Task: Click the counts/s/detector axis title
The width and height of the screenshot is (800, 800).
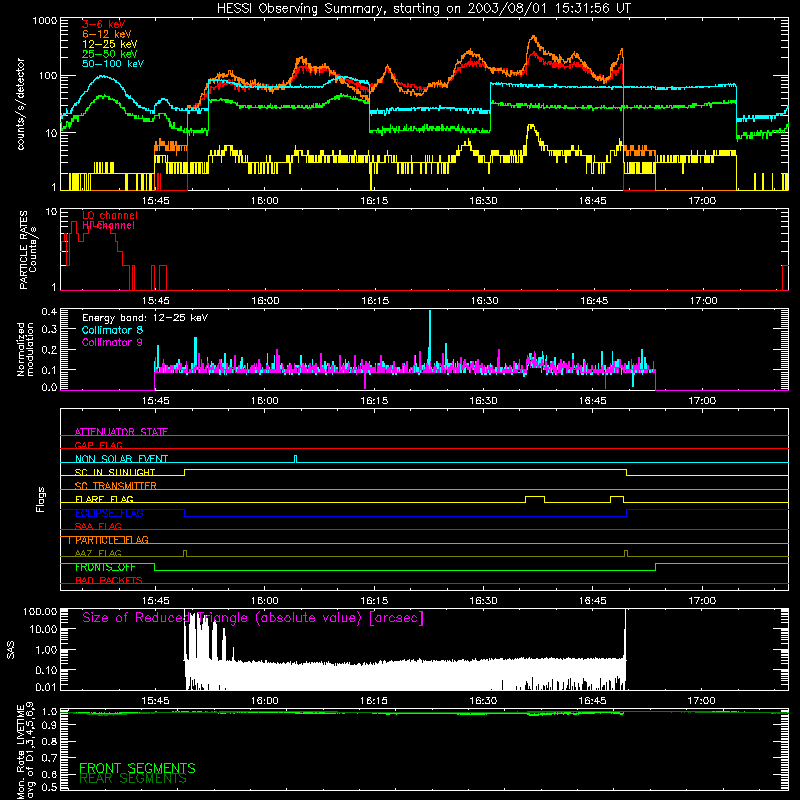Action: 20,104
